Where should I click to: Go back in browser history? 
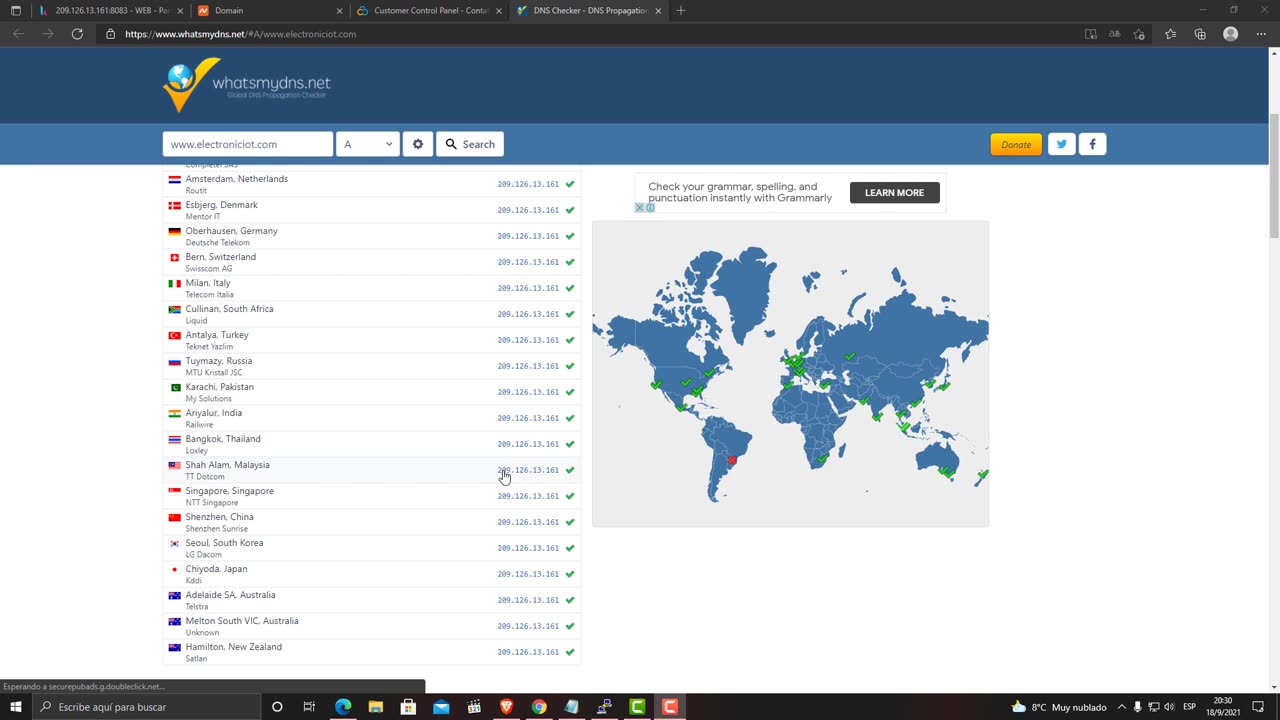[x=18, y=34]
